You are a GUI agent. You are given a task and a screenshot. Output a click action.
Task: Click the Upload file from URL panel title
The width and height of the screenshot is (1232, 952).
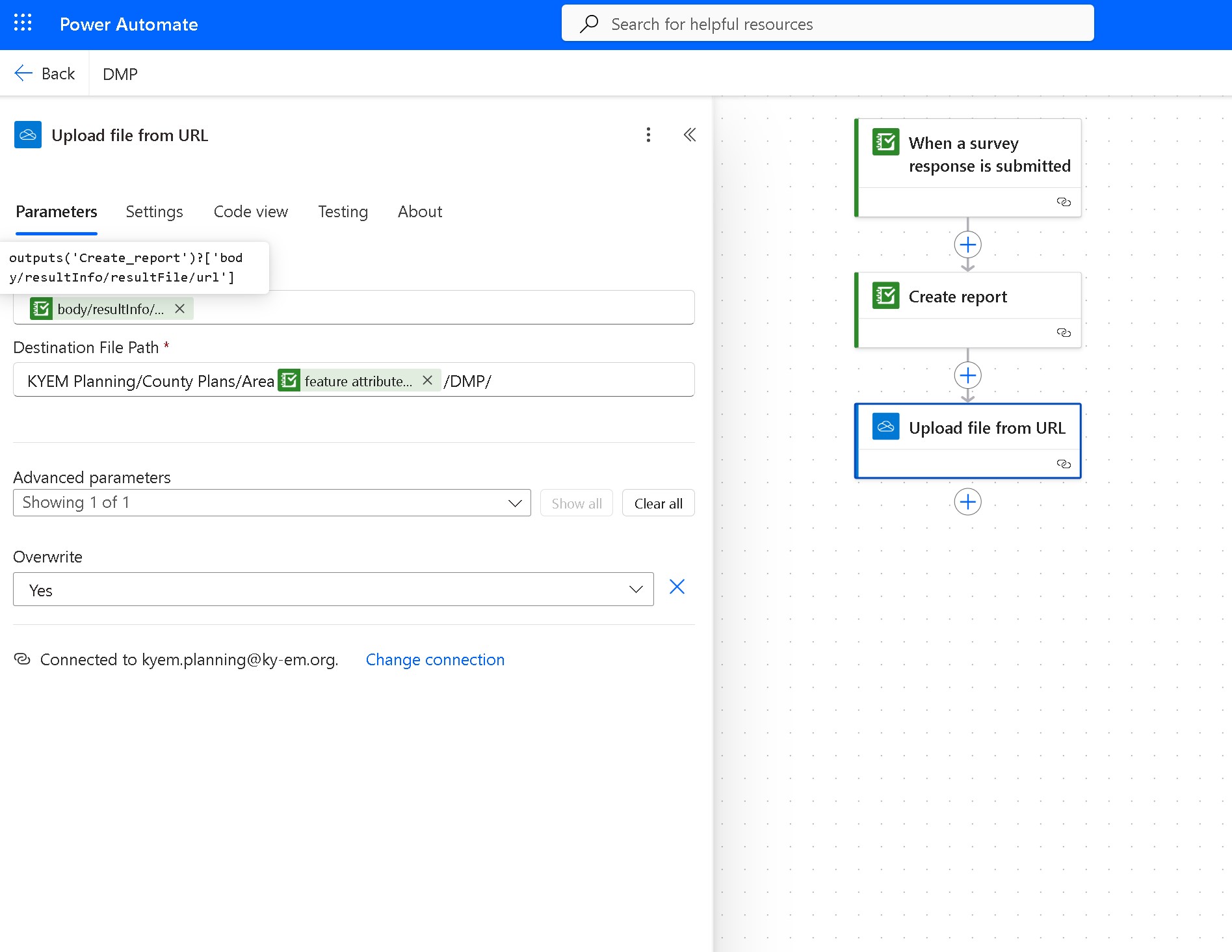tap(130, 135)
